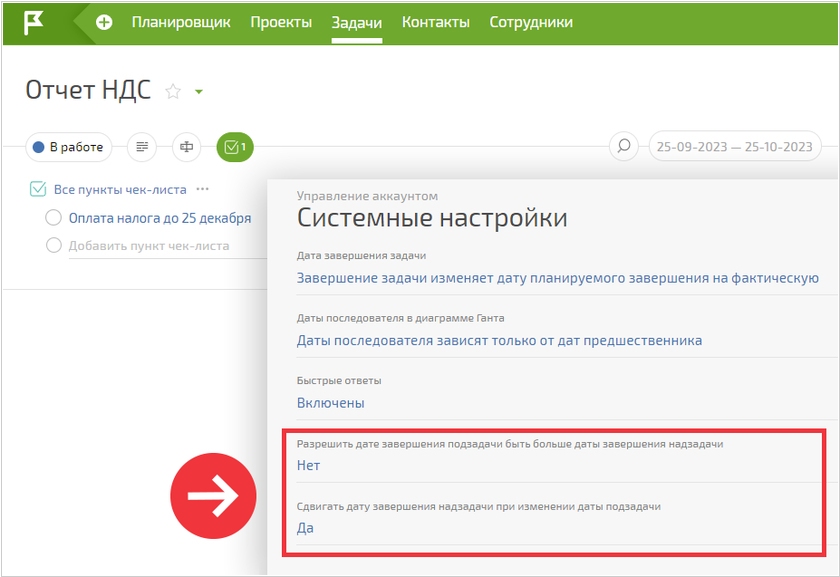The width and height of the screenshot is (840, 577).
Task: Open the green checklist counter button
Action: (x=235, y=147)
